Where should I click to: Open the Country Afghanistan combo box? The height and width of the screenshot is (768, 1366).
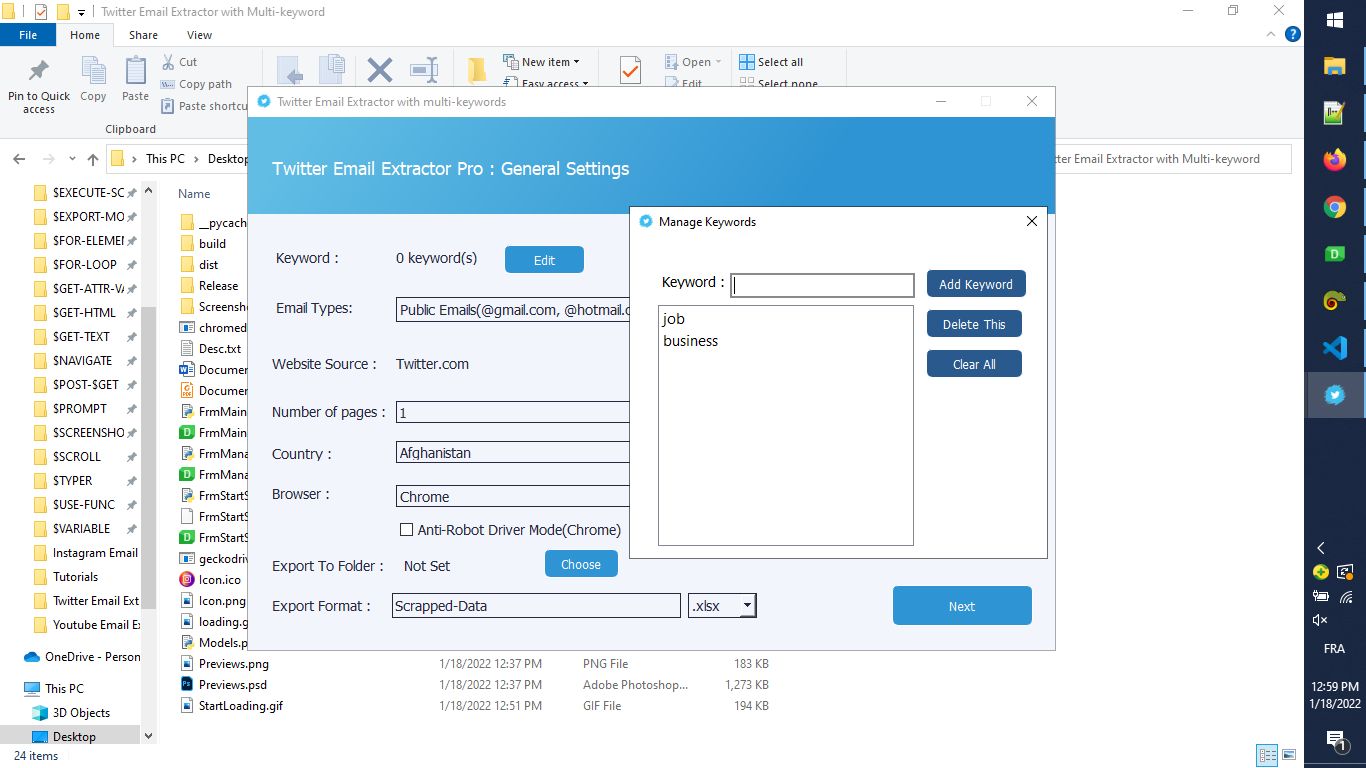pyautogui.click(x=514, y=453)
